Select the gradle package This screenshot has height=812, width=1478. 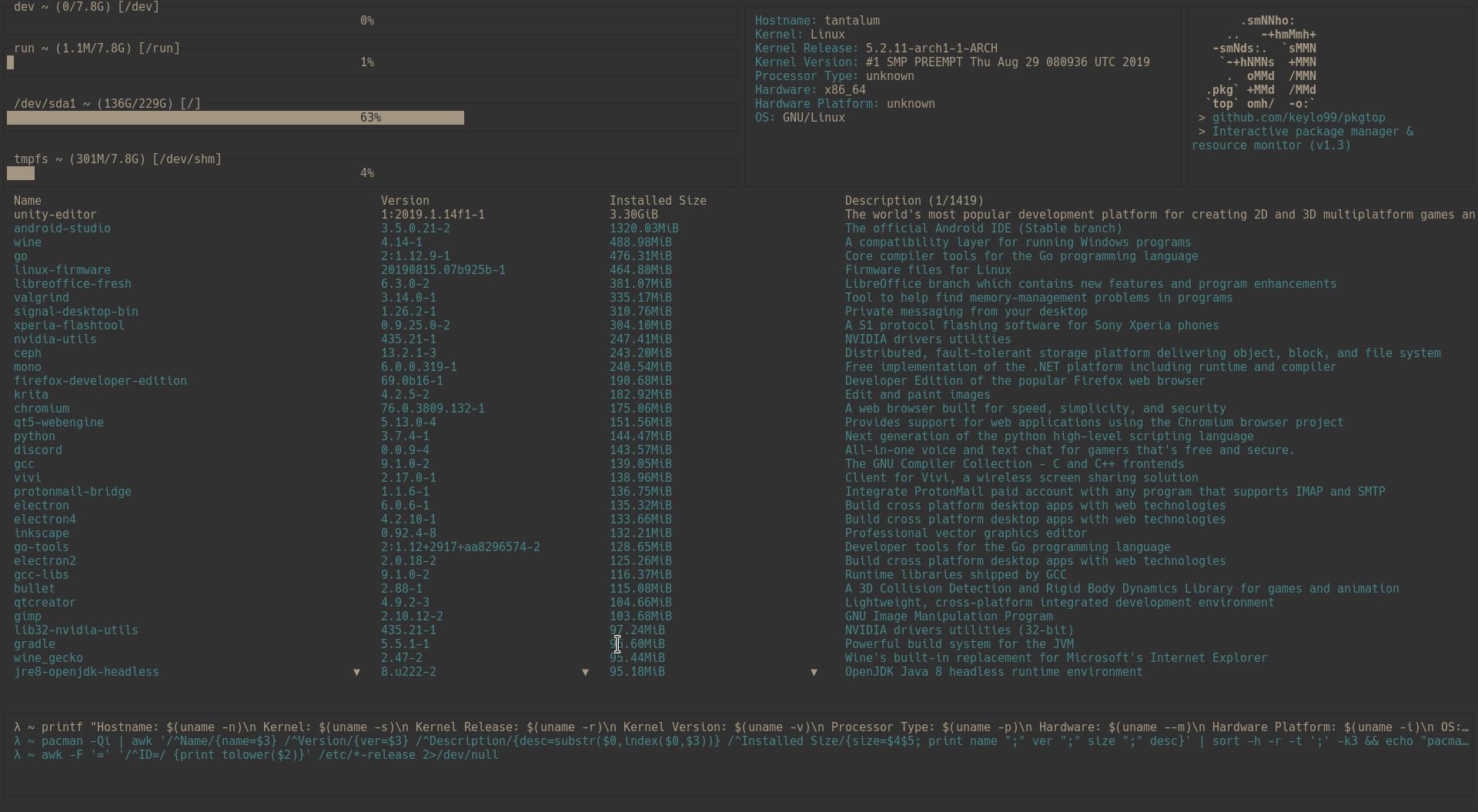click(x=35, y=644)
